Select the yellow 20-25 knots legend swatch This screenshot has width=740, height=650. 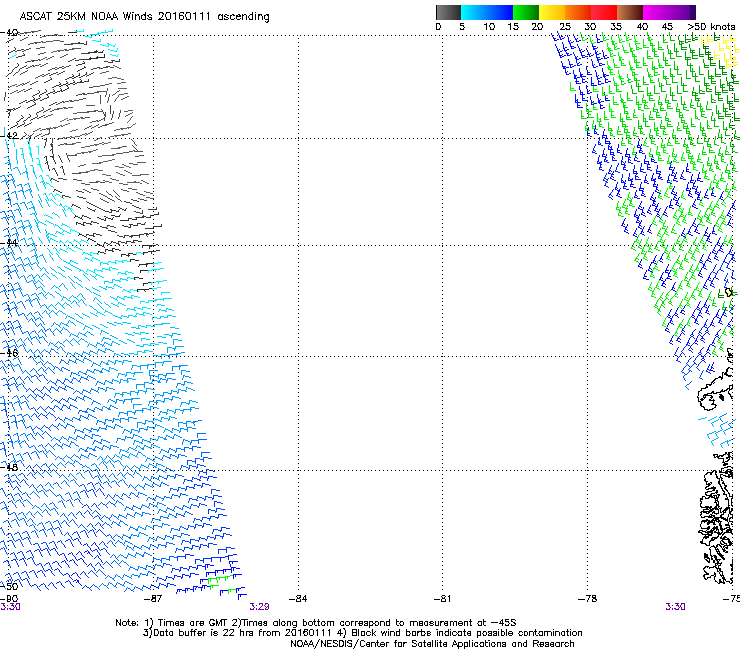552,12
